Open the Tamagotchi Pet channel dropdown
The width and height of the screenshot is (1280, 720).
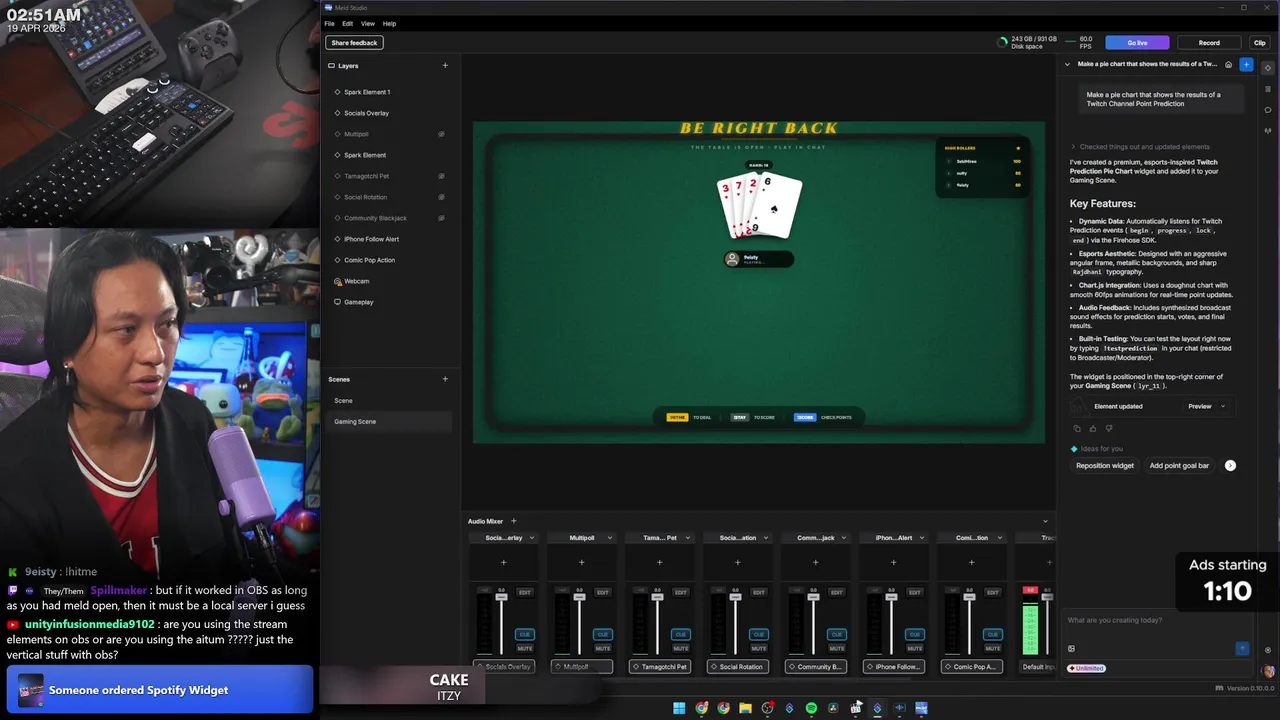tap(687, 538)
